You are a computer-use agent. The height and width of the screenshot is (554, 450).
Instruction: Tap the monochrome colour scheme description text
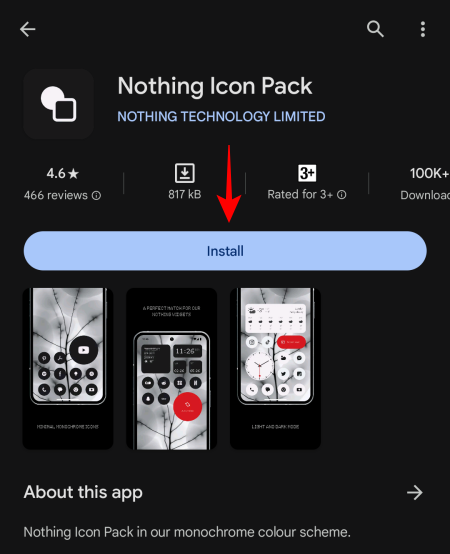[187, 532]
